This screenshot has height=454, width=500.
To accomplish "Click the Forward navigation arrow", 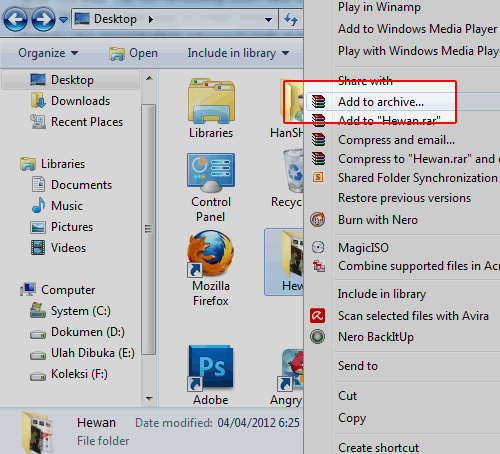I will tap(43, 19).
